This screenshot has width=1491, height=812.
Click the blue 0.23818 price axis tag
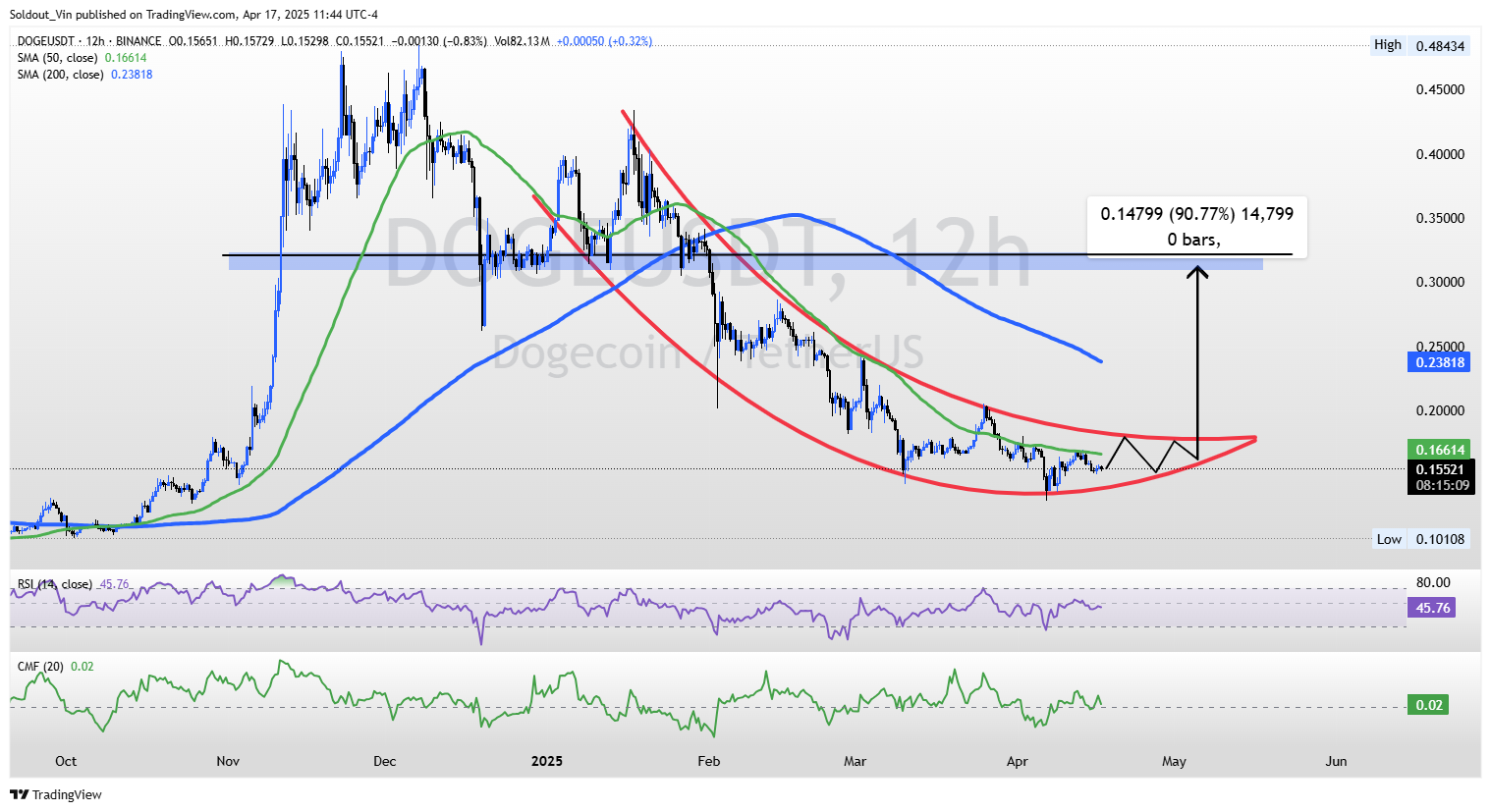pos(1440,362)
